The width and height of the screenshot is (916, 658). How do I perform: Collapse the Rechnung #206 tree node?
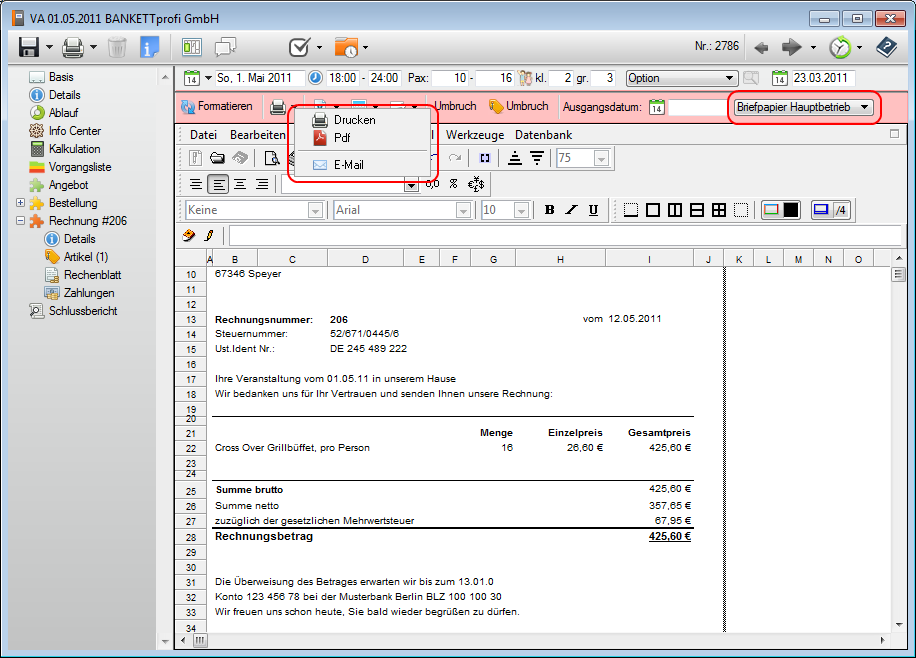(21, 221)
